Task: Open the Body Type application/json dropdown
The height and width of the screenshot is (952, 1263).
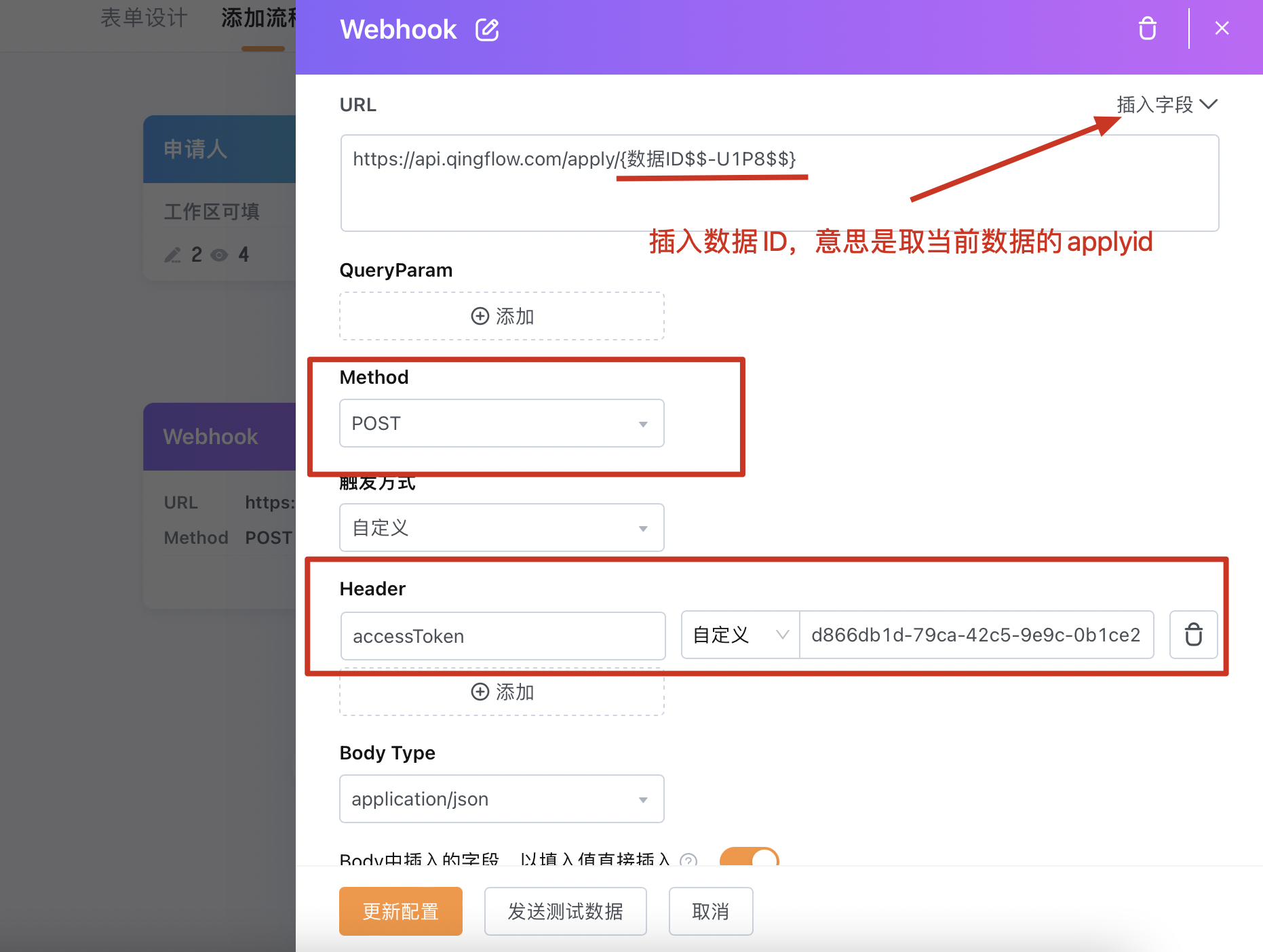Action: point(502,799)
